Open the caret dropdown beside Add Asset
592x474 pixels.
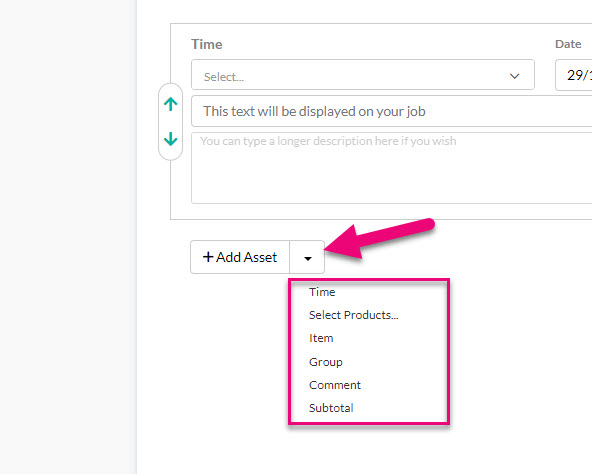(x=307, y=257)
